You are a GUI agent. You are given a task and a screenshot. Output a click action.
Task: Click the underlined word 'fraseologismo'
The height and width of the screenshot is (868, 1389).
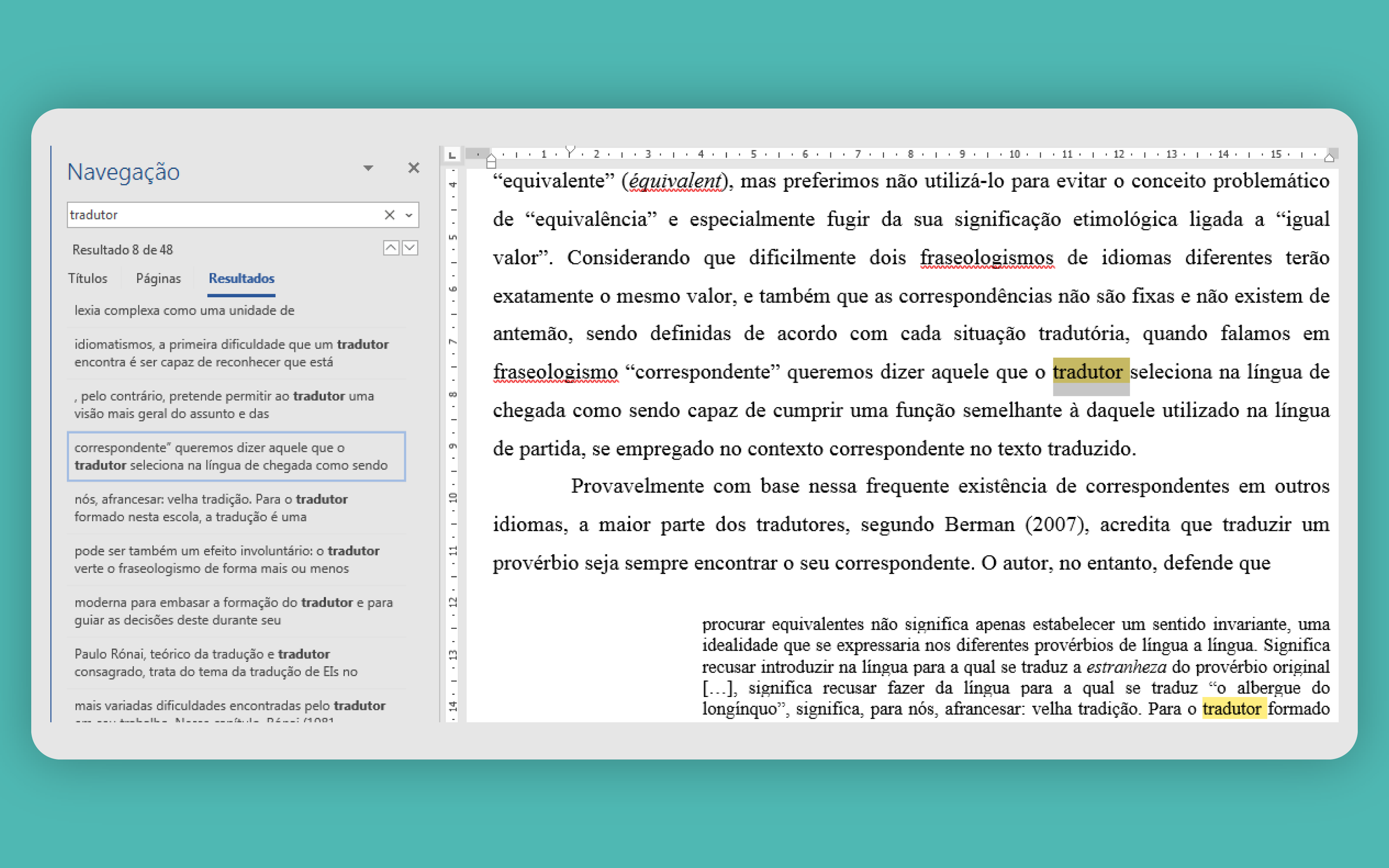coord(556,372)
